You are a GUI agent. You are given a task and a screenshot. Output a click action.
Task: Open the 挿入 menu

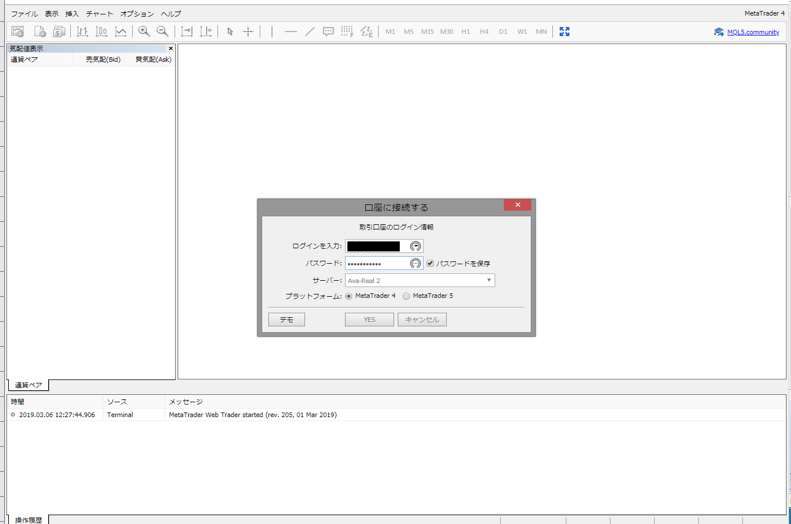tap(72, 14)
